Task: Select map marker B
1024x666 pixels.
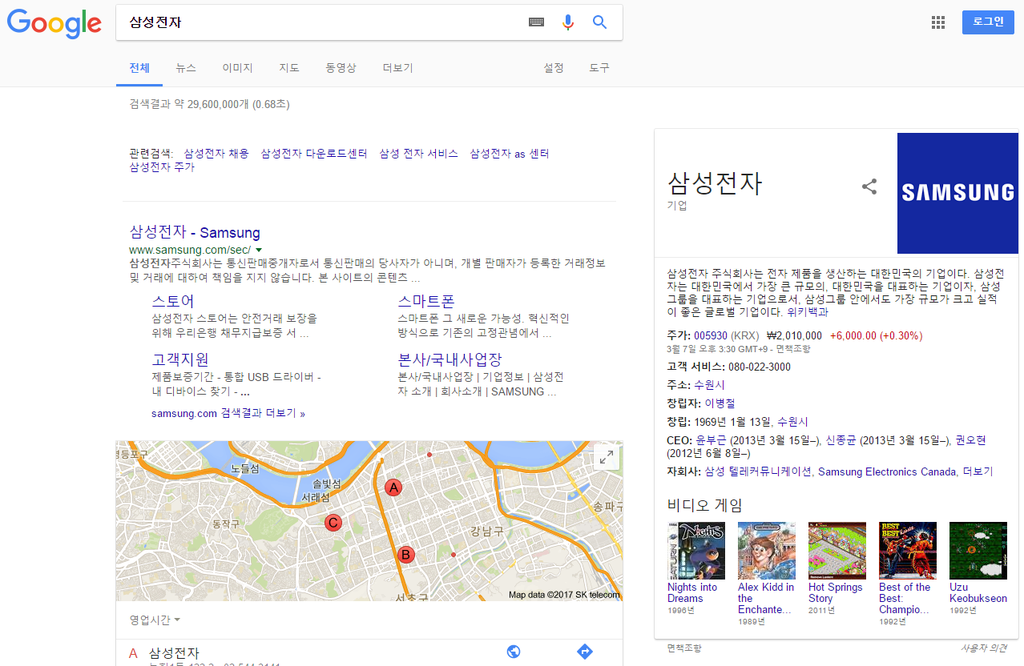Action: pos(406,555)
